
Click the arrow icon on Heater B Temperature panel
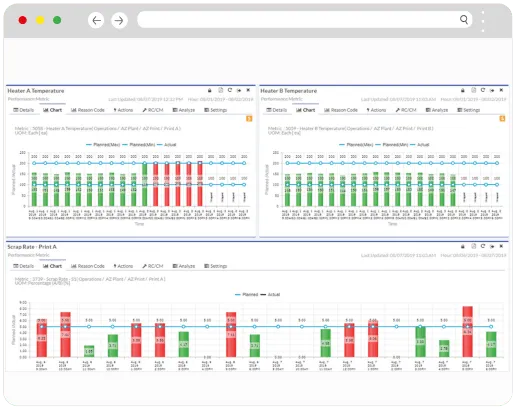(492, 90)
